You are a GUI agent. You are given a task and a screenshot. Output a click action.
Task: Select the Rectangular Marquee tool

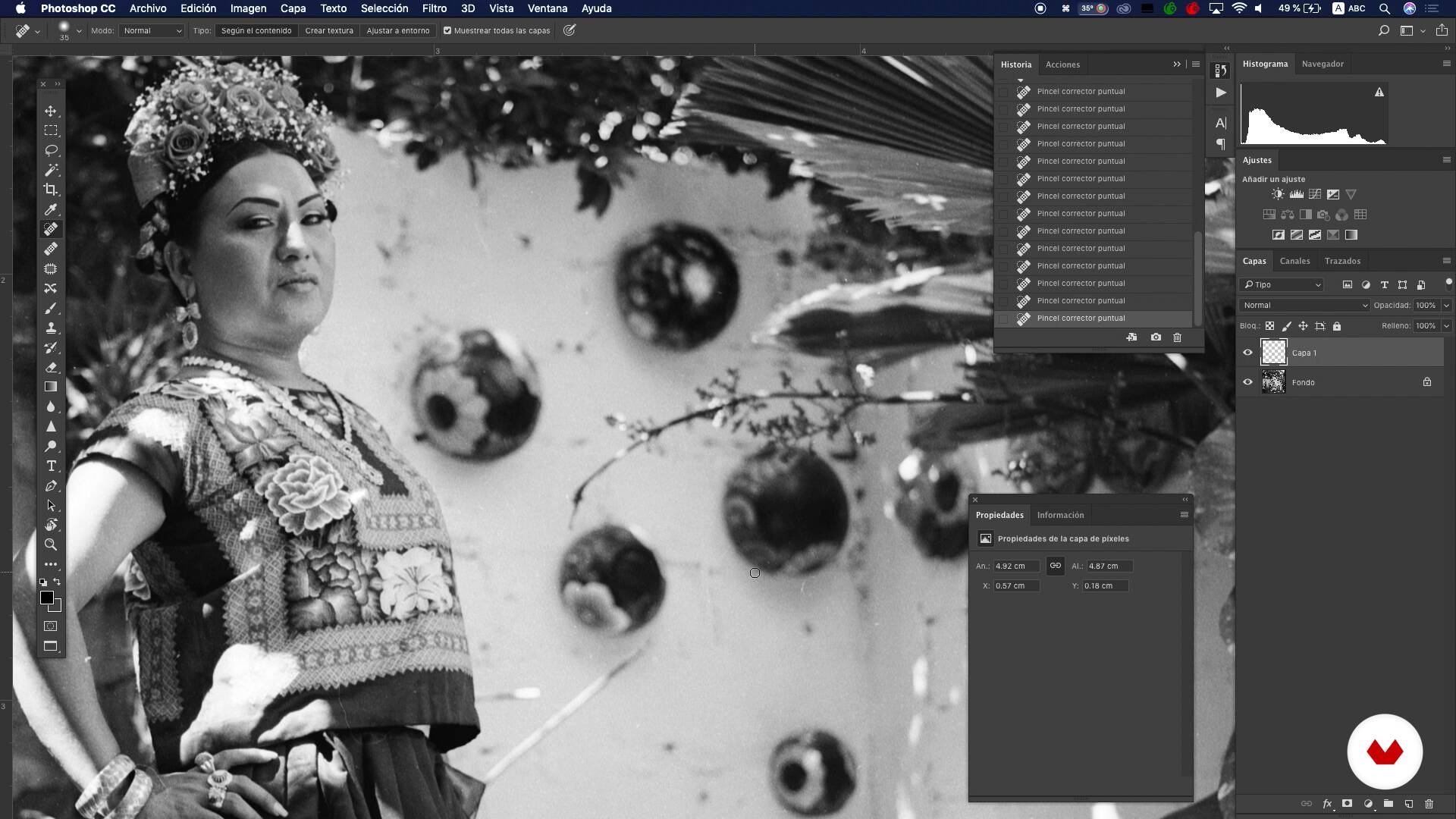pyautogui.click(x=51, y=130)
